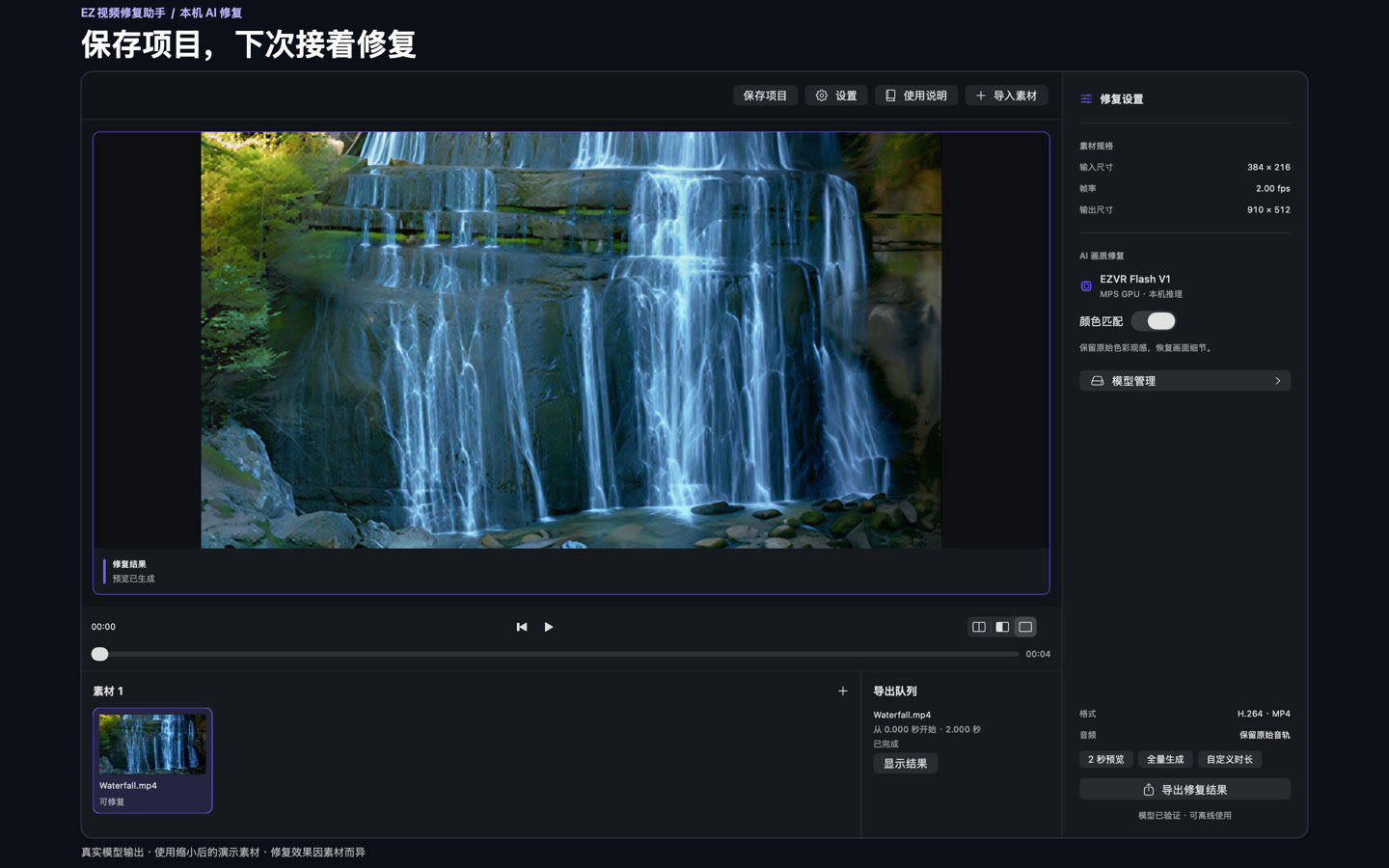
Task: Switch to side-by-side comparison view icon
Action: coord(979,627)
